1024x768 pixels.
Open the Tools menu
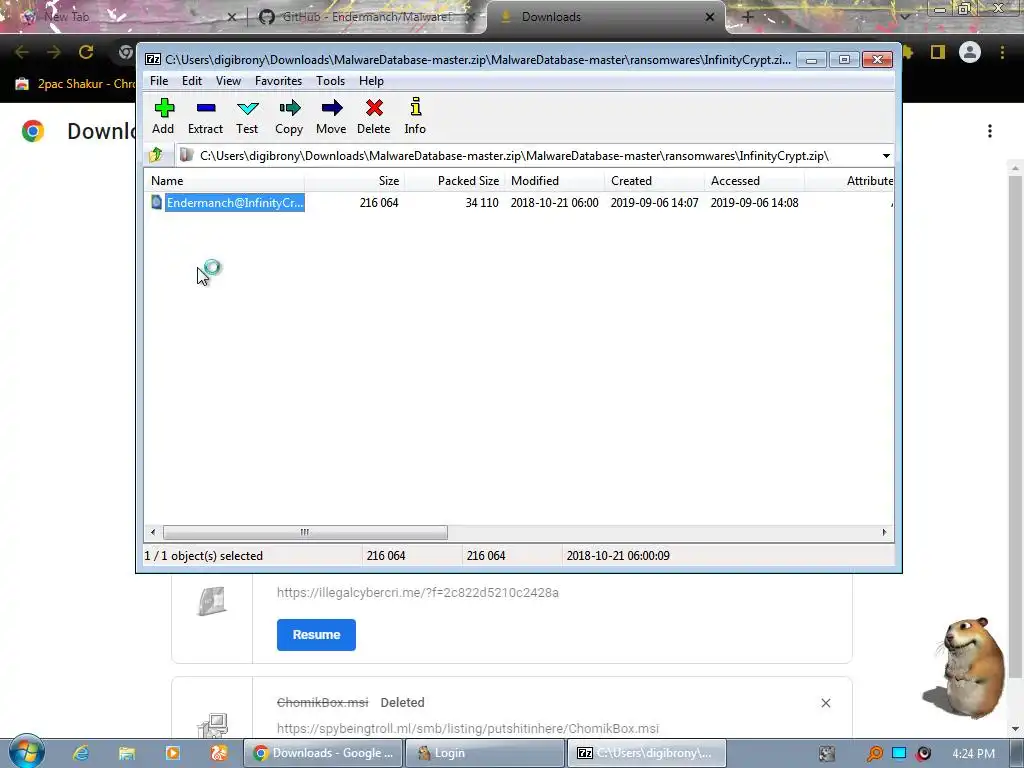pos(330,81)
